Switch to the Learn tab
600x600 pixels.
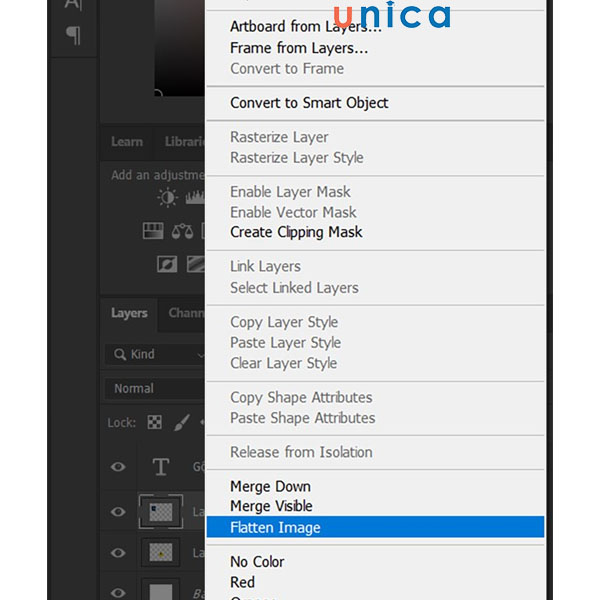(126, 142)
